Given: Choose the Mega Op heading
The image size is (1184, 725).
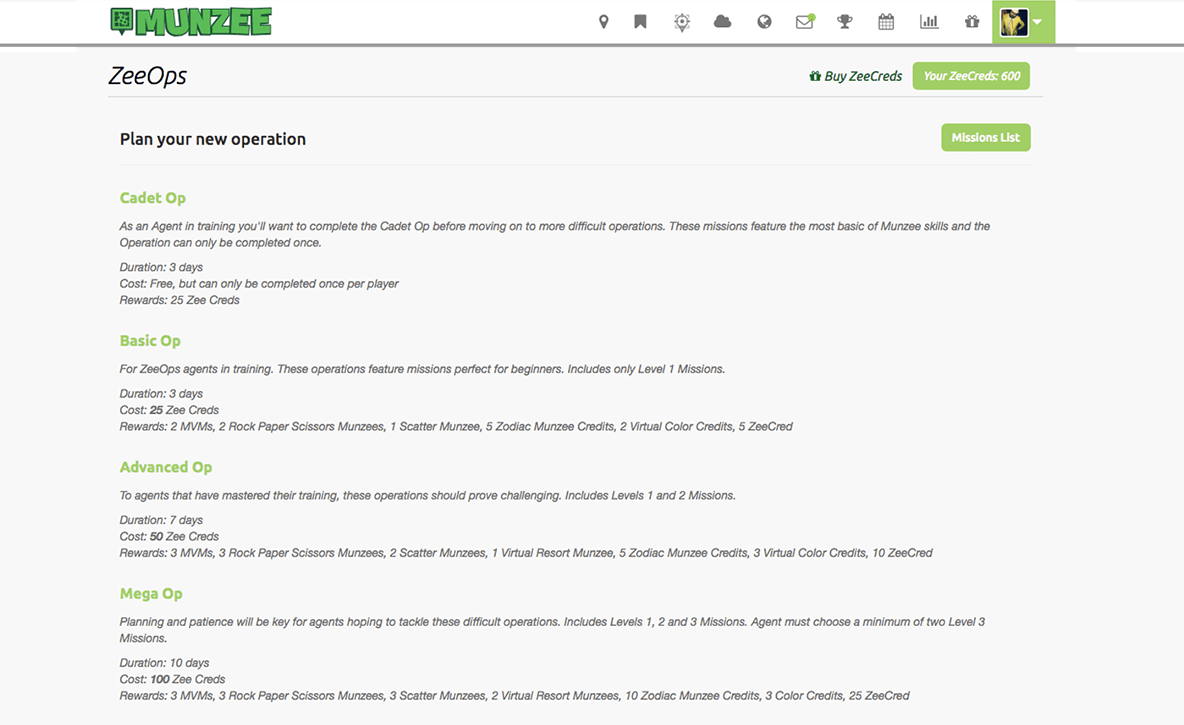Looking at the screenshot, I should pyautogui.click(x=151, y=594).
